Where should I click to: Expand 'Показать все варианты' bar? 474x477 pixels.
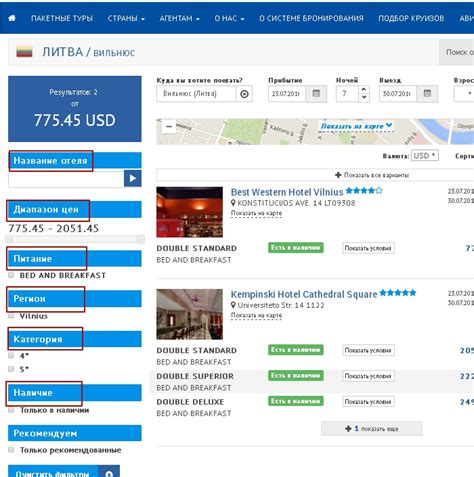click(315, 175)
